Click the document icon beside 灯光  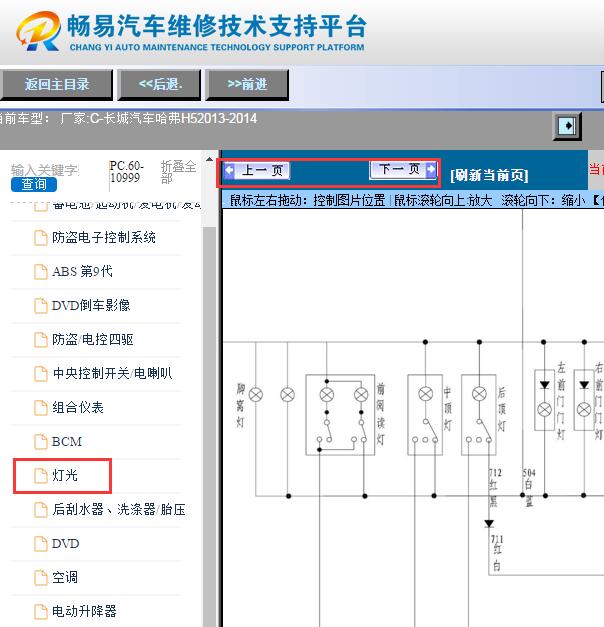click(x=40, y=475)
